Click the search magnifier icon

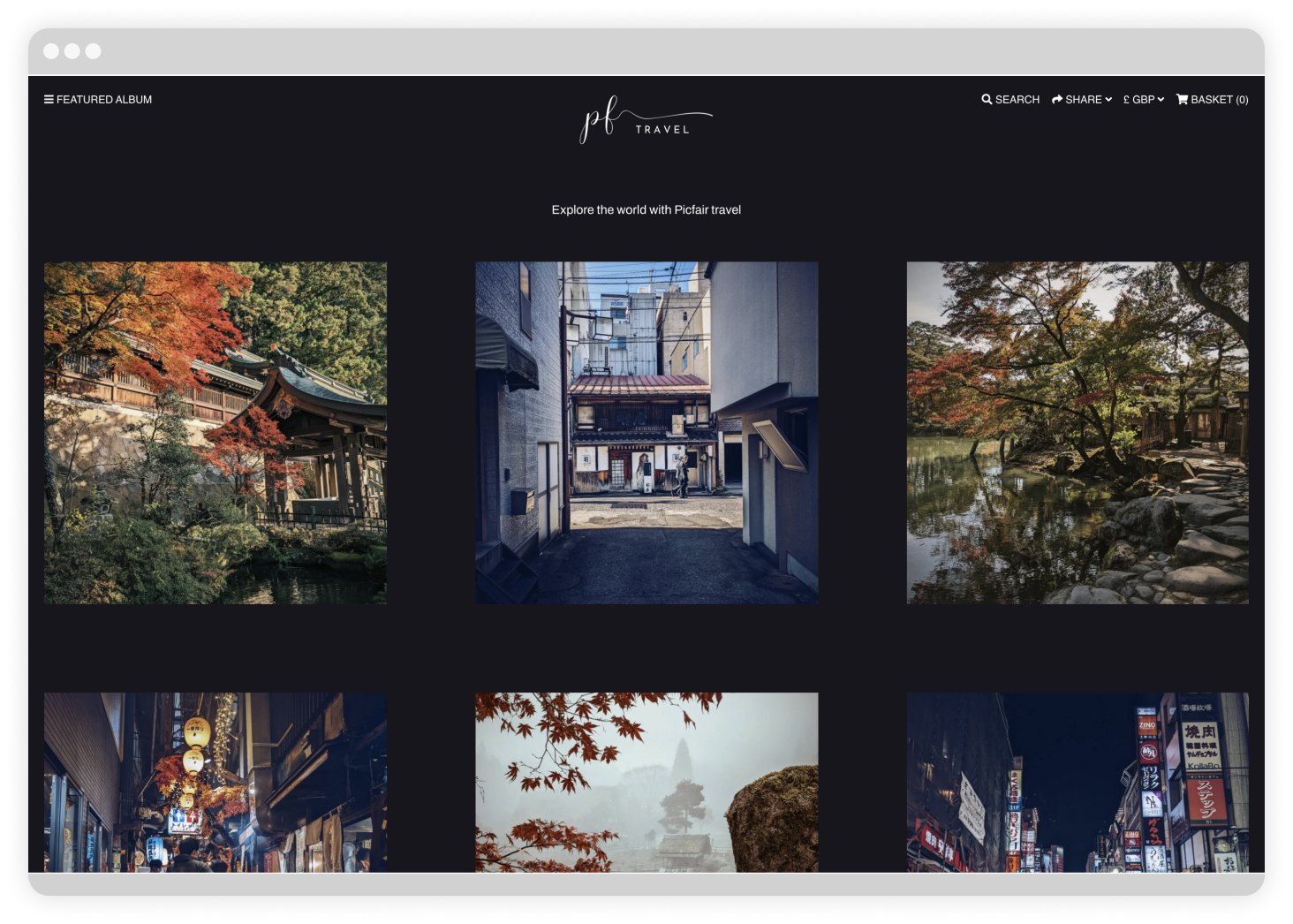[987, 100]
